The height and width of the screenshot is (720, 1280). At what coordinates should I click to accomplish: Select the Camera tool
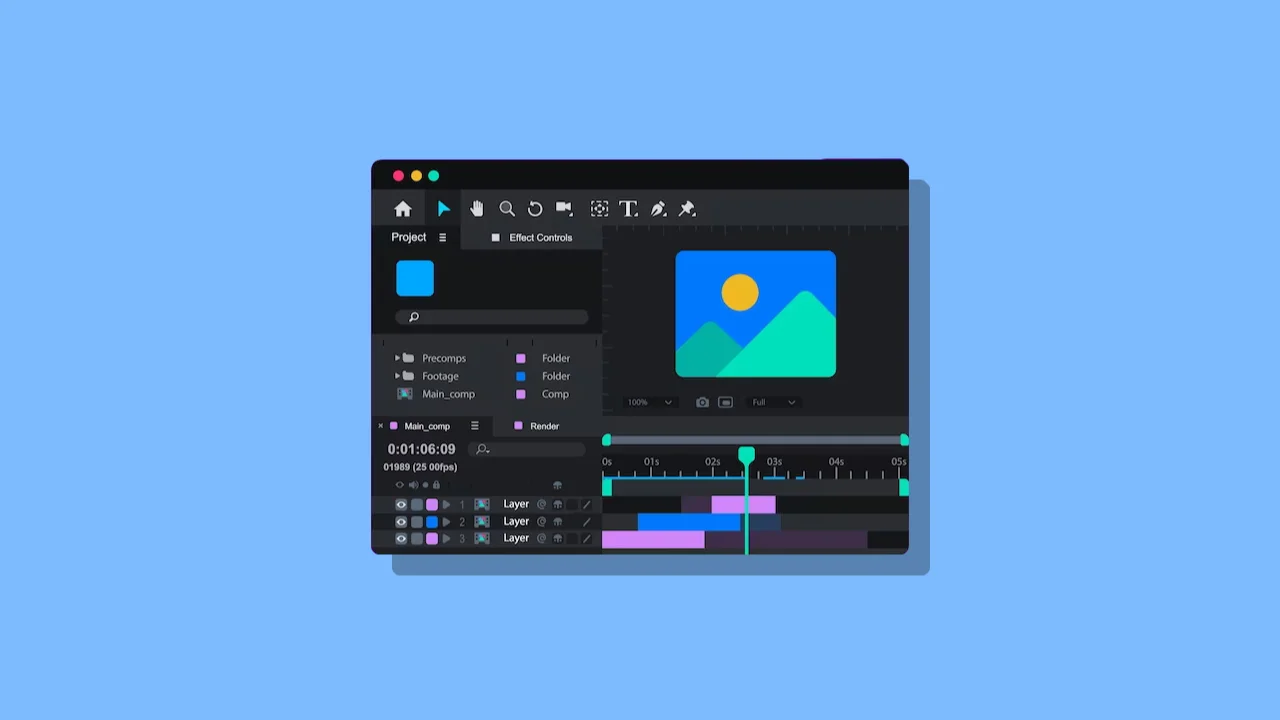[x=564, y=208]
